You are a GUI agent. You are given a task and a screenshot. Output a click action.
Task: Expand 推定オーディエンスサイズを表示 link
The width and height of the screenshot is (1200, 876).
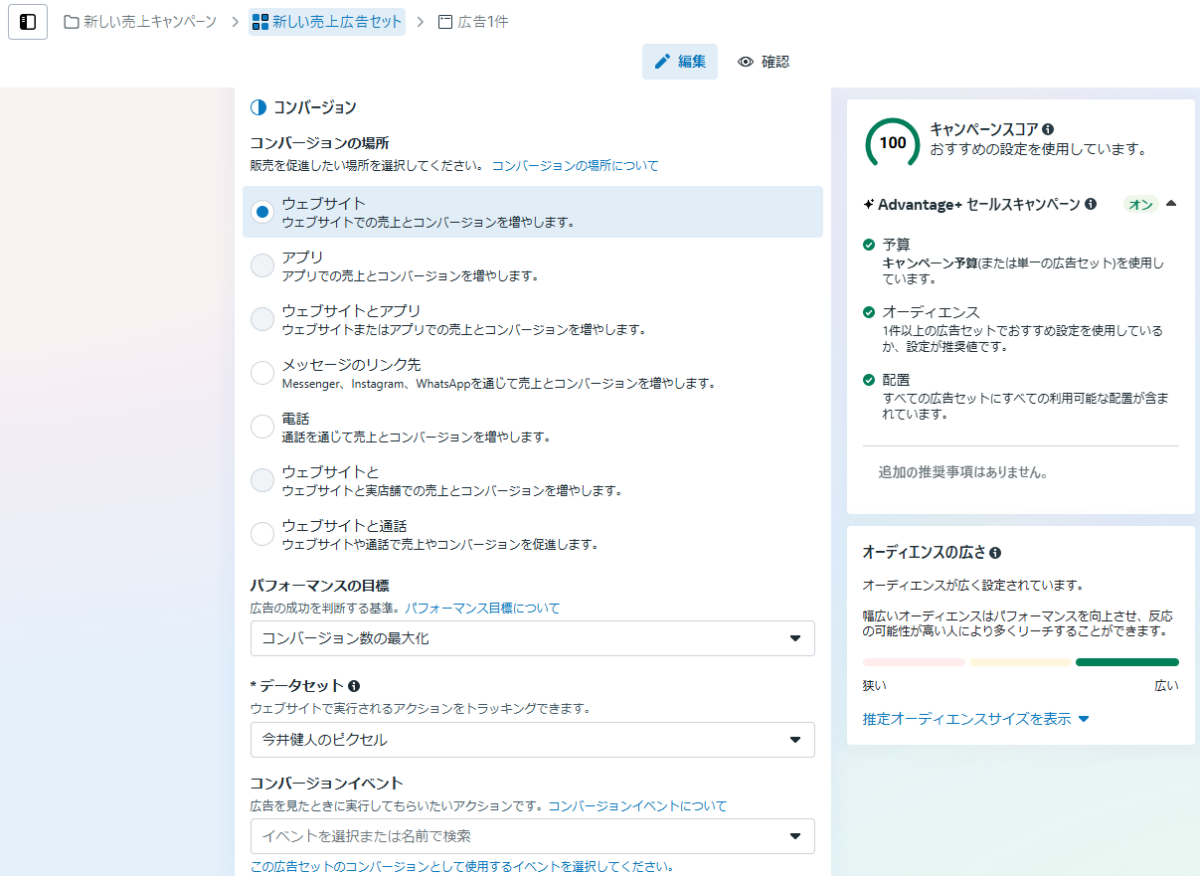tap(975, 719)
